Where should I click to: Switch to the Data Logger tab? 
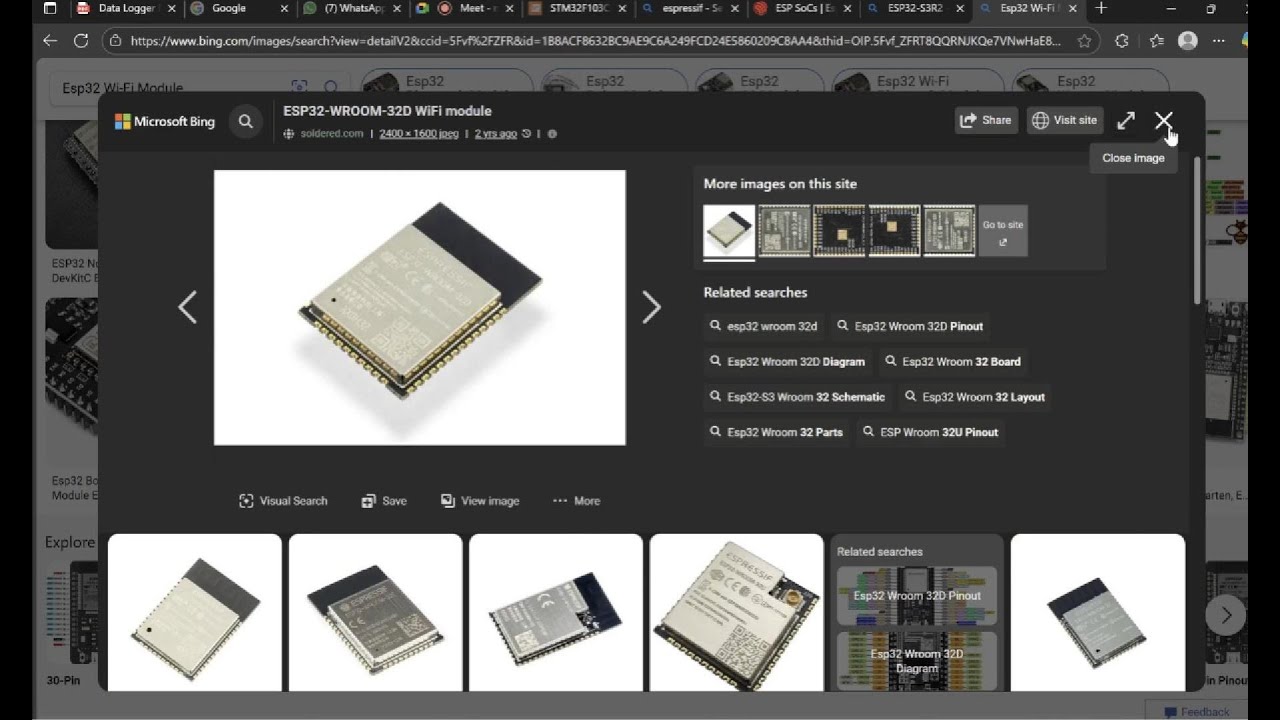pos(125,8)
